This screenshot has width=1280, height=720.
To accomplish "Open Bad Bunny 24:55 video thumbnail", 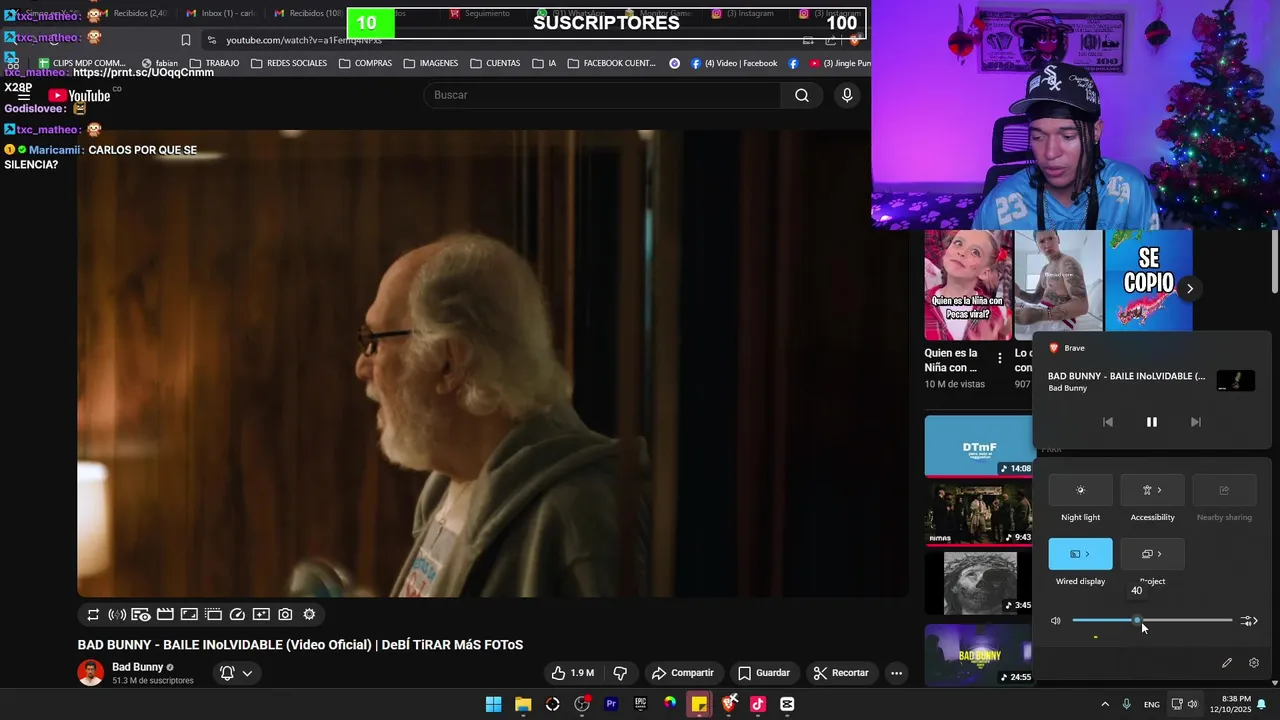I will (x=979, y=655).
